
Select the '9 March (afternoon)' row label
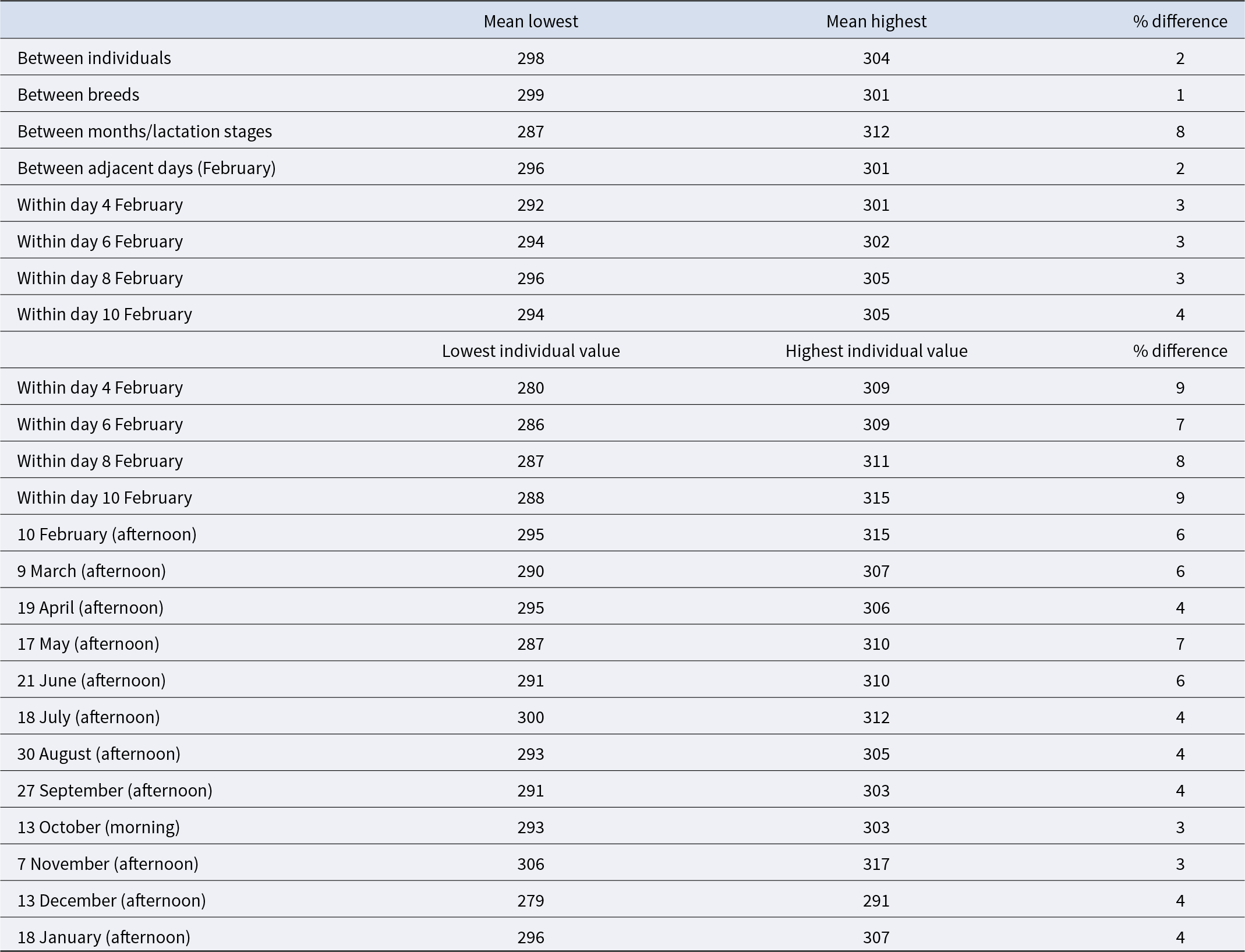[x=91, y=571]
